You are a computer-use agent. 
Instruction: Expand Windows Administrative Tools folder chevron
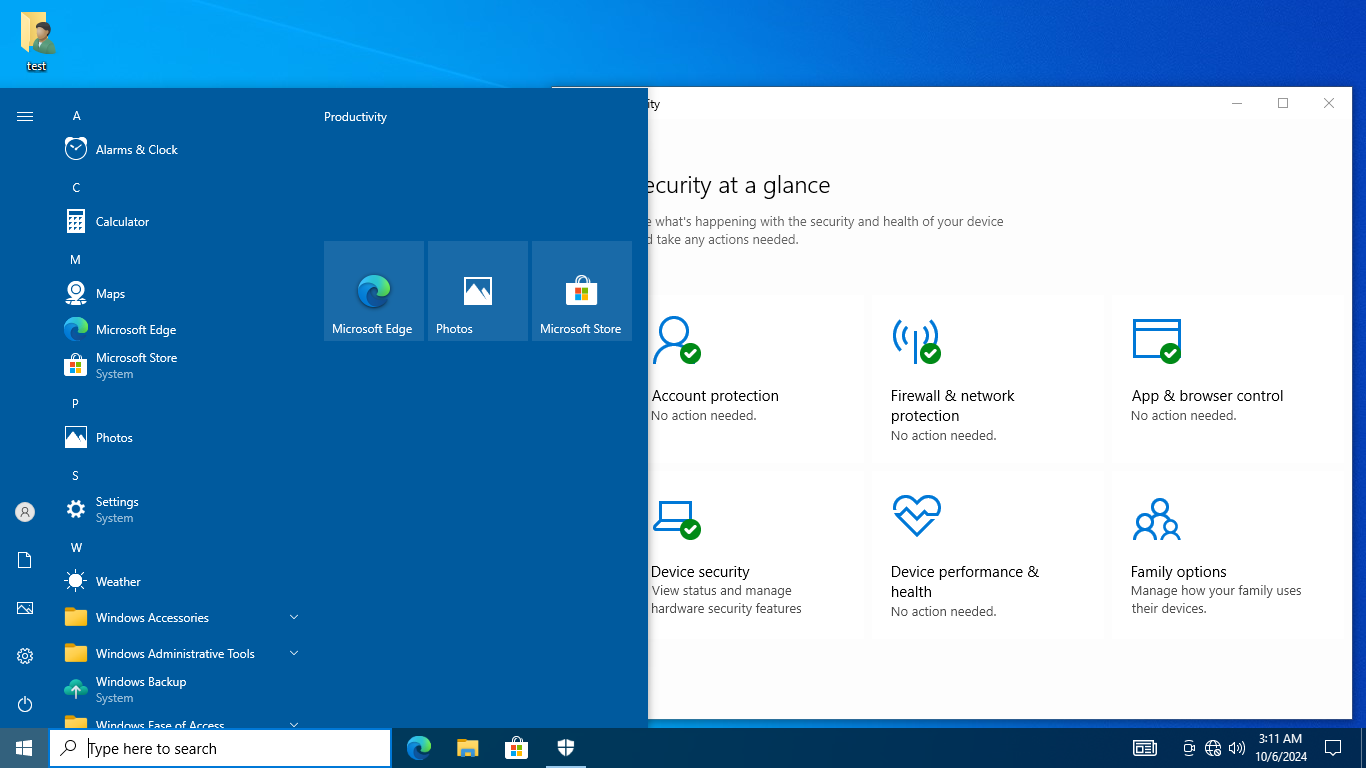pyautogui.click(x=294, y=653)
